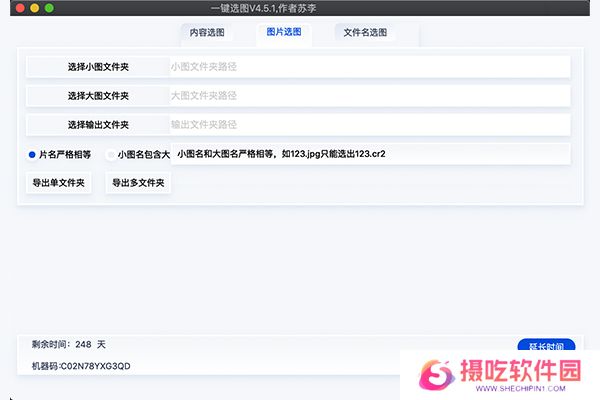Maximize the window with the green button

click(49, 8)
